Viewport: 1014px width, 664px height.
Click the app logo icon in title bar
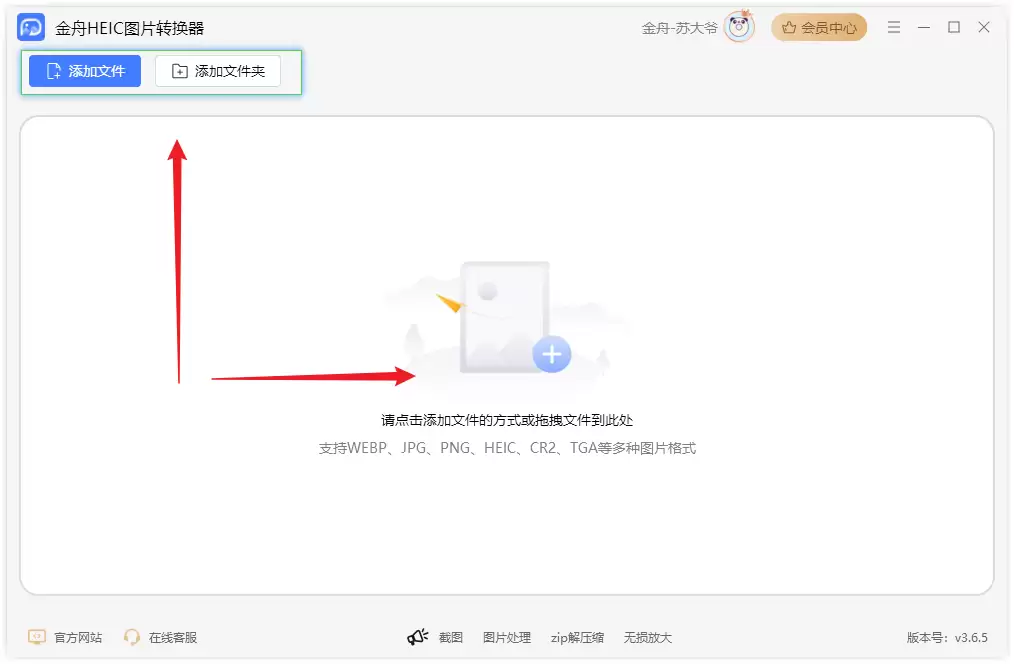(31, 28)
